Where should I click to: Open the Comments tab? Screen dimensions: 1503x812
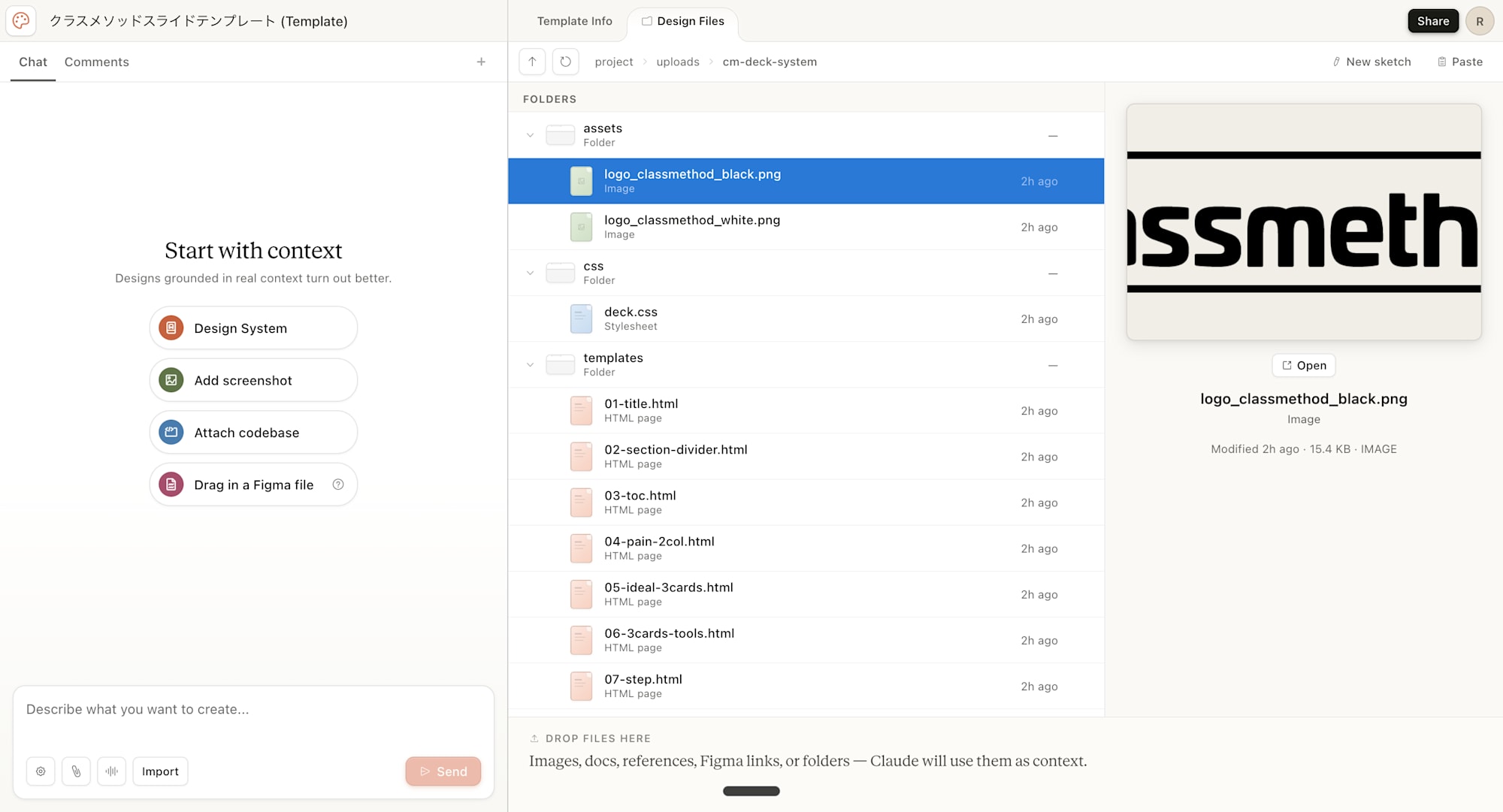point(96,62)
